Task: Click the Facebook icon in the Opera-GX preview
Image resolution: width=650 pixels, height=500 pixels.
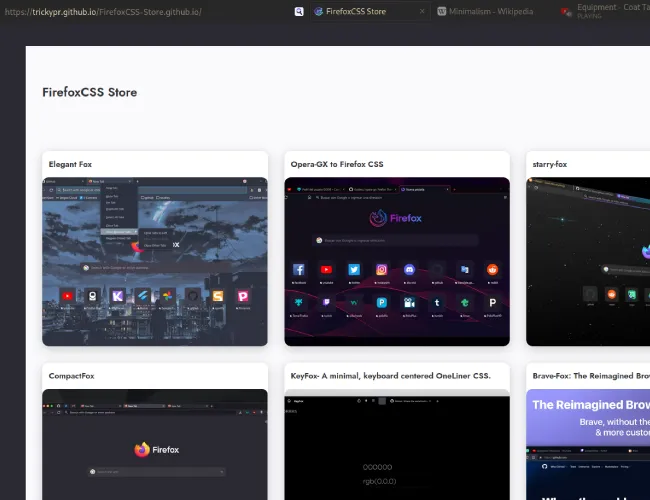Action: coord(298,270)
